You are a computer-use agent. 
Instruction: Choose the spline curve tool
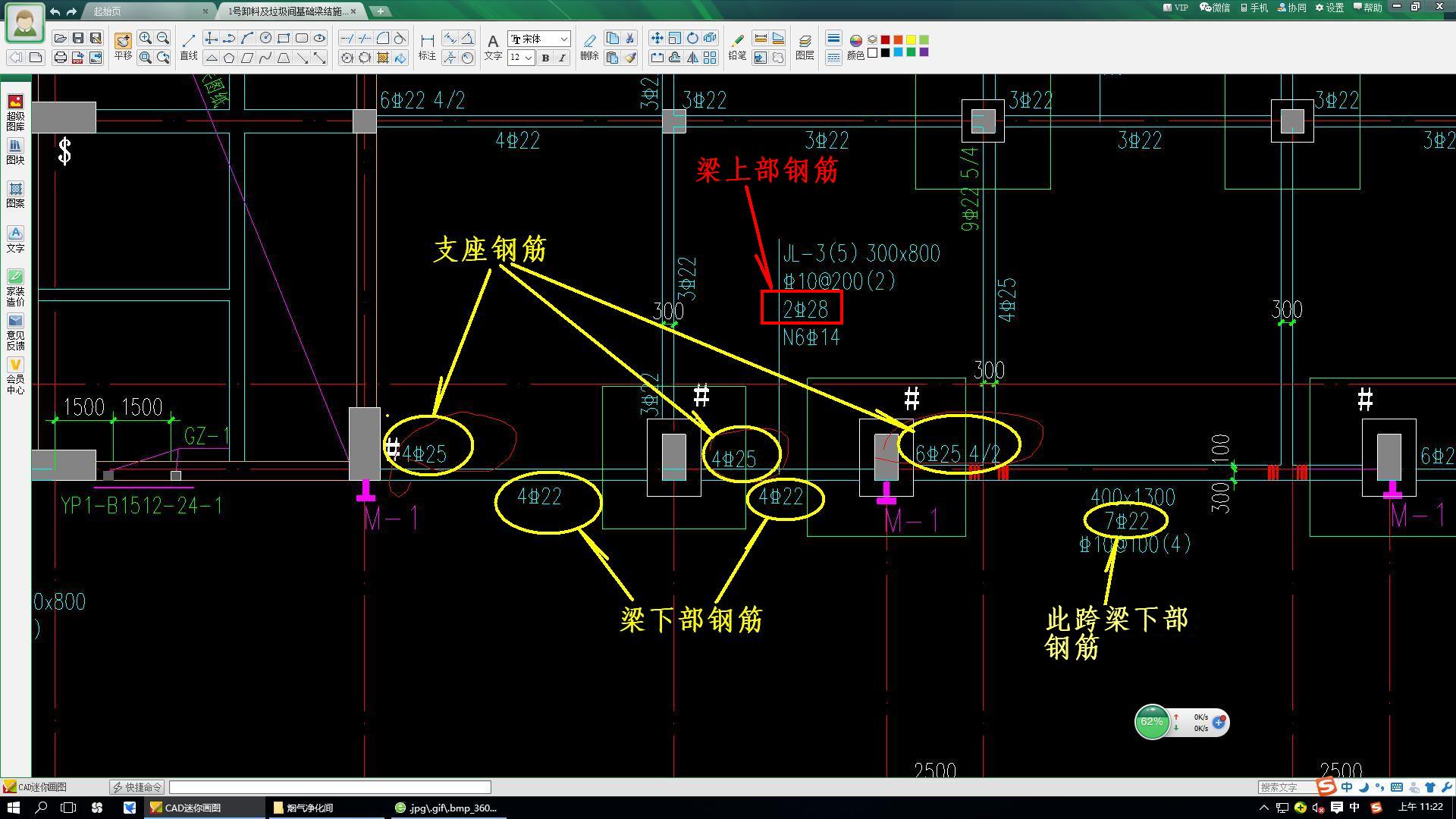265,58
